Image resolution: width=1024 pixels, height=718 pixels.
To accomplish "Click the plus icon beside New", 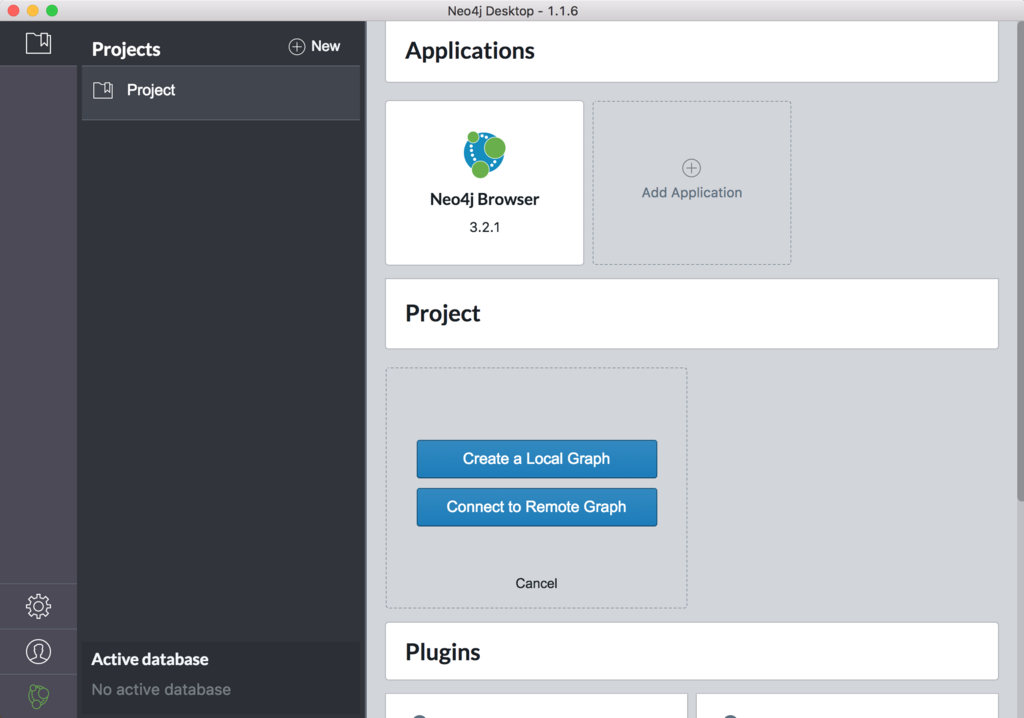I will 296,46.
